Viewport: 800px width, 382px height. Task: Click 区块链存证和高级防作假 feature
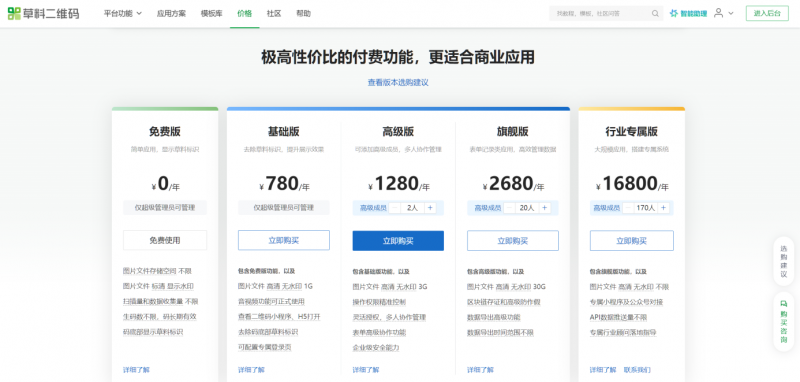(x=504, y=302)
